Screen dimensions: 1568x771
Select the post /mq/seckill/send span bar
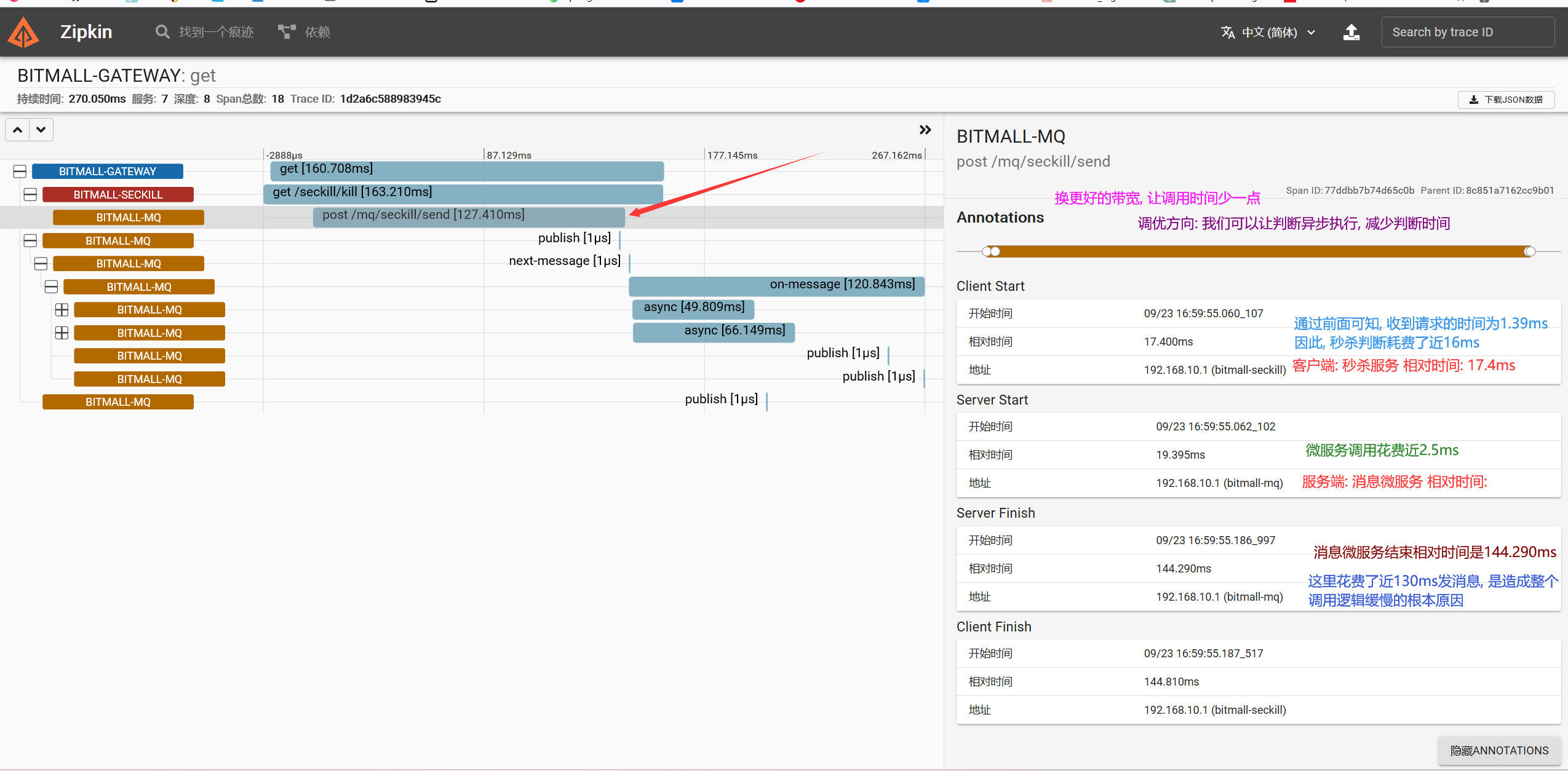point(469,216)
